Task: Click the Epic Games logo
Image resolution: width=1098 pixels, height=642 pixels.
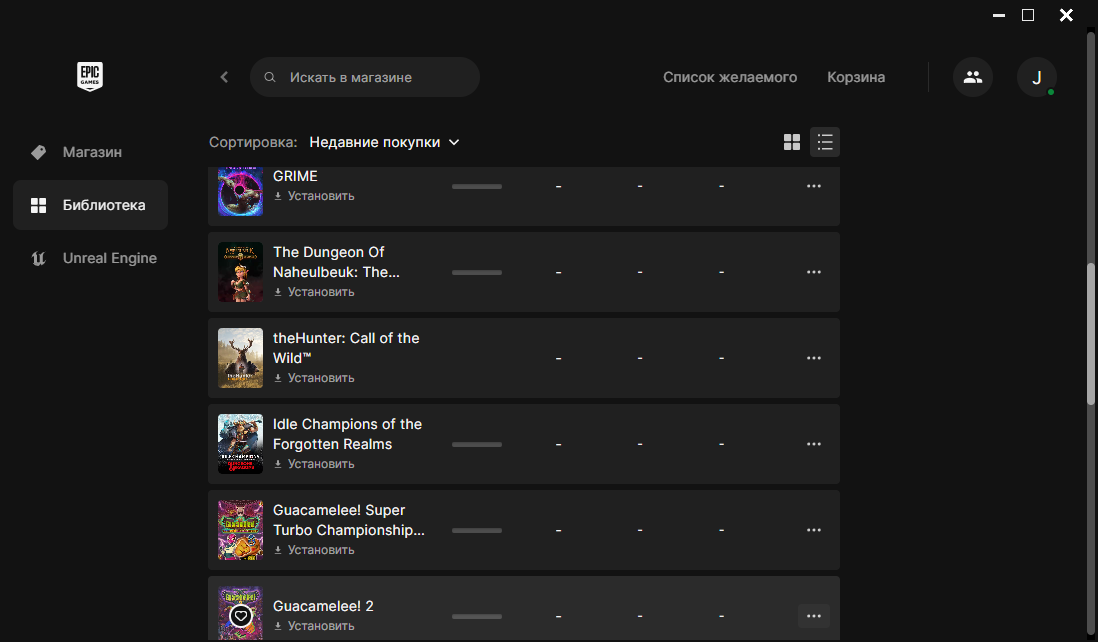Action: [x=90, y=77]
